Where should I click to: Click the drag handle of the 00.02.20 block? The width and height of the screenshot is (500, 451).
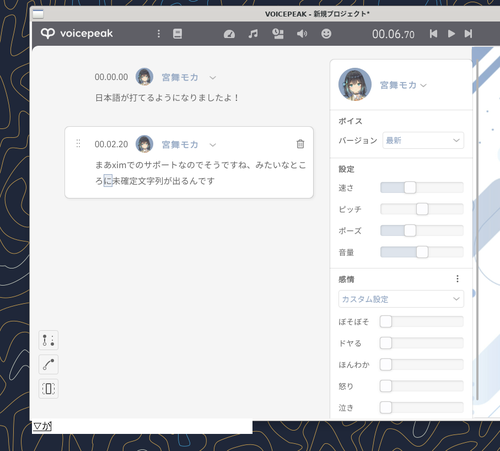[x=78, y=144]
